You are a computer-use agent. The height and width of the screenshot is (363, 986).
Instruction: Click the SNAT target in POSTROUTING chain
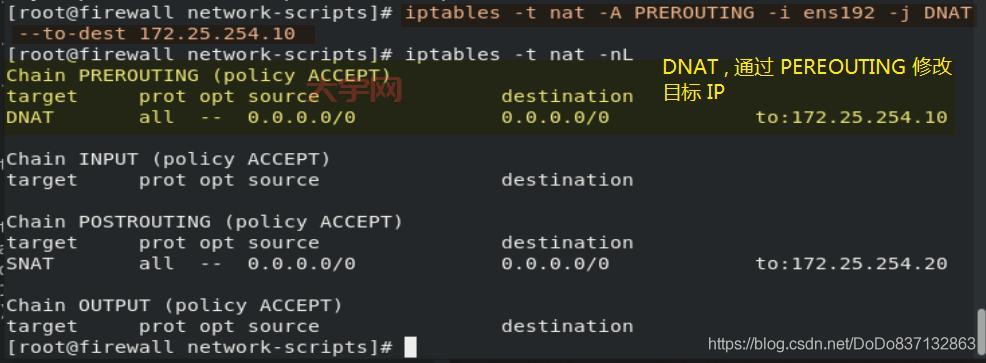tap(30, 264)
